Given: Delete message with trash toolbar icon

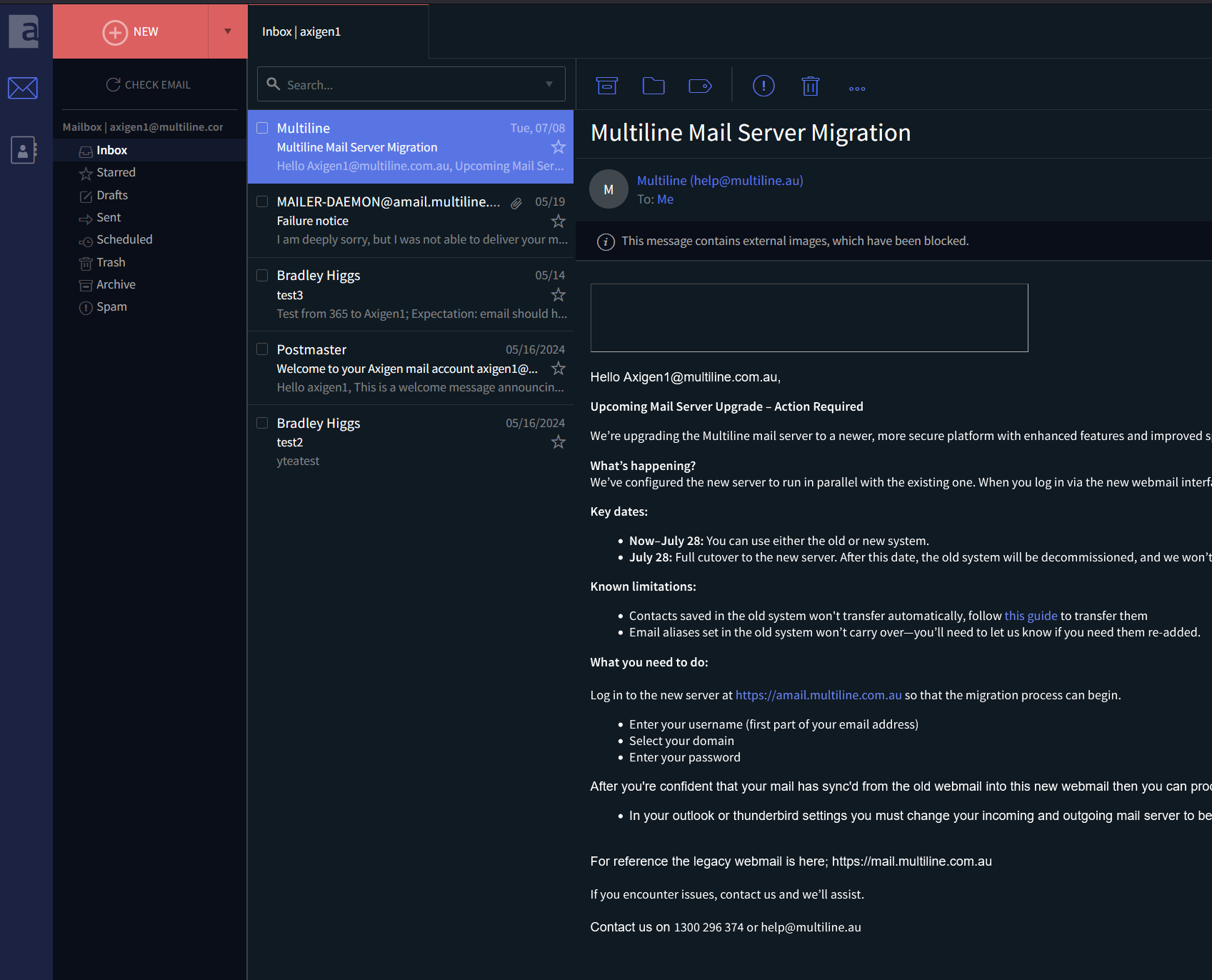Looking at the screenshot, I should pyautogui.click(x=810, y=86).
